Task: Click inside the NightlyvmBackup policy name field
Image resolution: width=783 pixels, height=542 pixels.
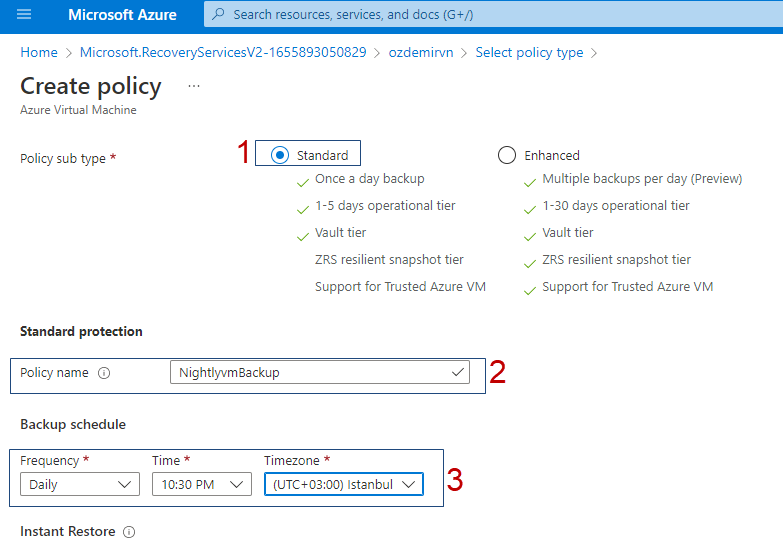Action: [x=320, y=372]
